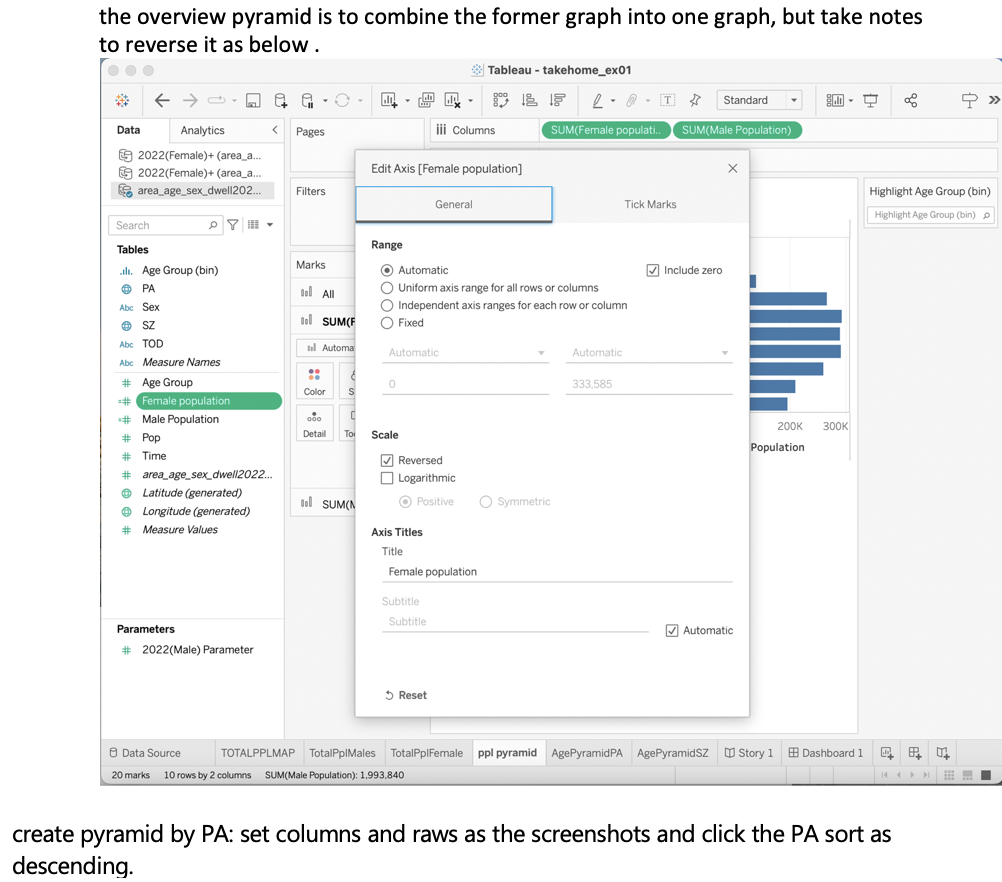Click the Undo back arrow
Image resolution: width=1002 pixels, height=882 pixels.
(162, 100)
